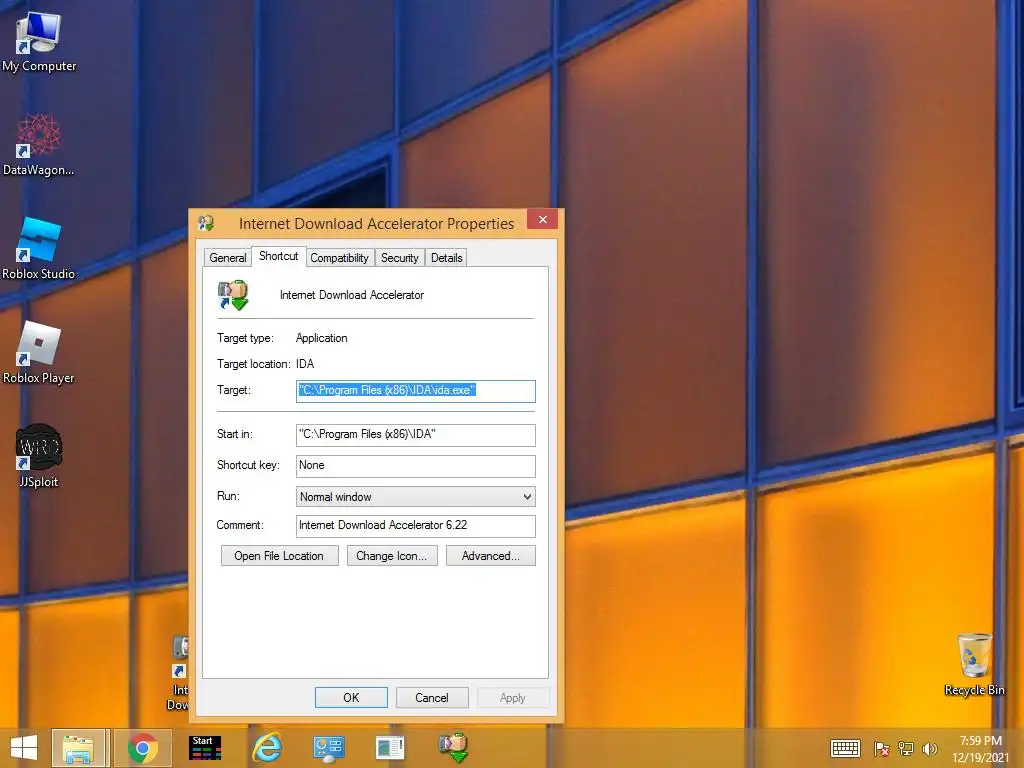1024x768 pixels.
Task: Select the JJSploit desktop shortcut
Action: 39,456
